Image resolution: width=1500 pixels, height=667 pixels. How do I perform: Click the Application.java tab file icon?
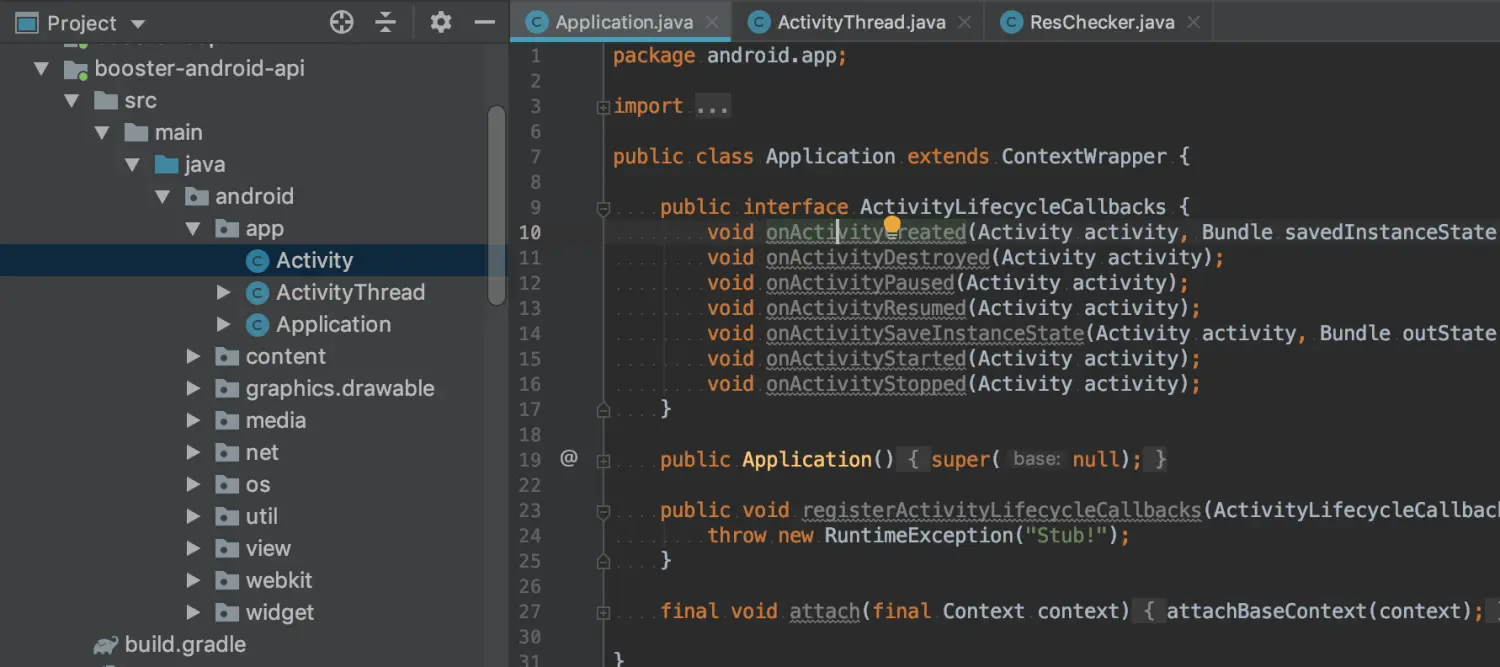[537, 22]
